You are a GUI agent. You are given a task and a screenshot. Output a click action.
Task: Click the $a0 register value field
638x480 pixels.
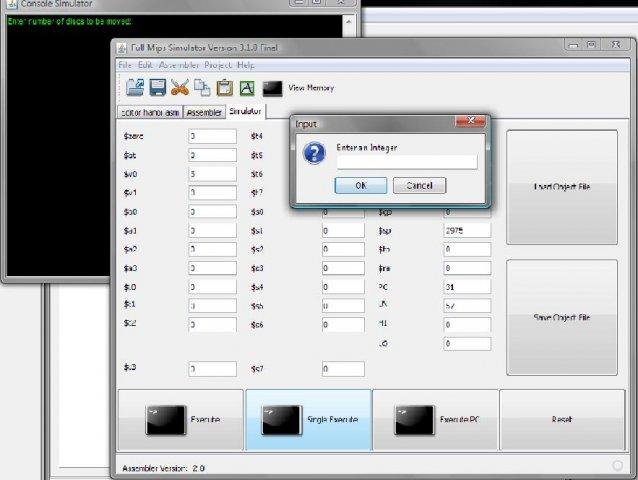(x=212, y=212)
